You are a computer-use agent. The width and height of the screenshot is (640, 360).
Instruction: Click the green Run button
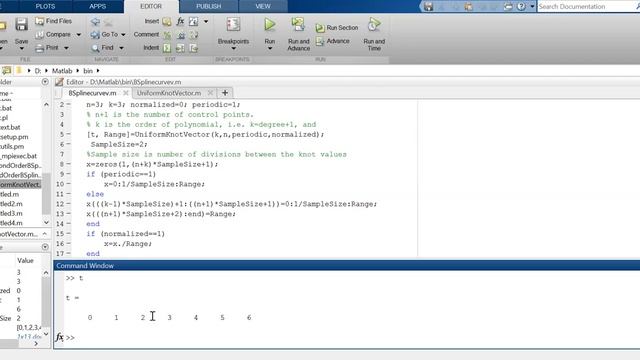tap(269, 24)
